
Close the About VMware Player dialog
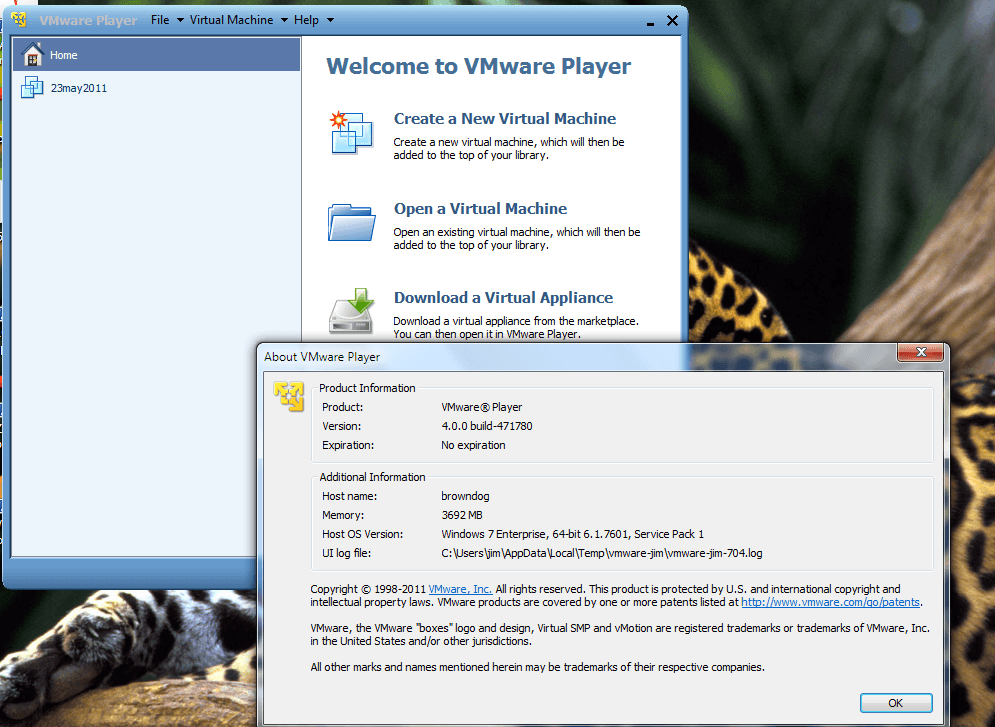coord(921,352)
